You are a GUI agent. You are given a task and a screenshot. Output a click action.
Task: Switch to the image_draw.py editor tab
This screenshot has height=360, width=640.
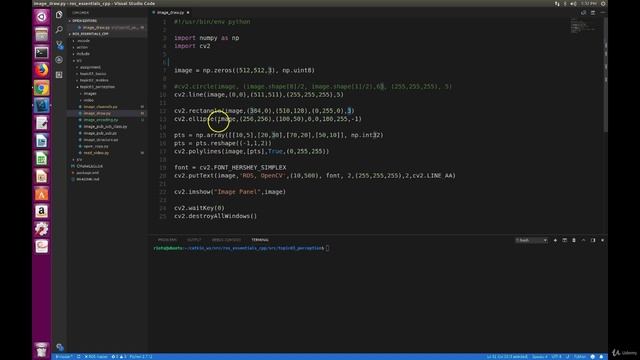pos(170,13)
